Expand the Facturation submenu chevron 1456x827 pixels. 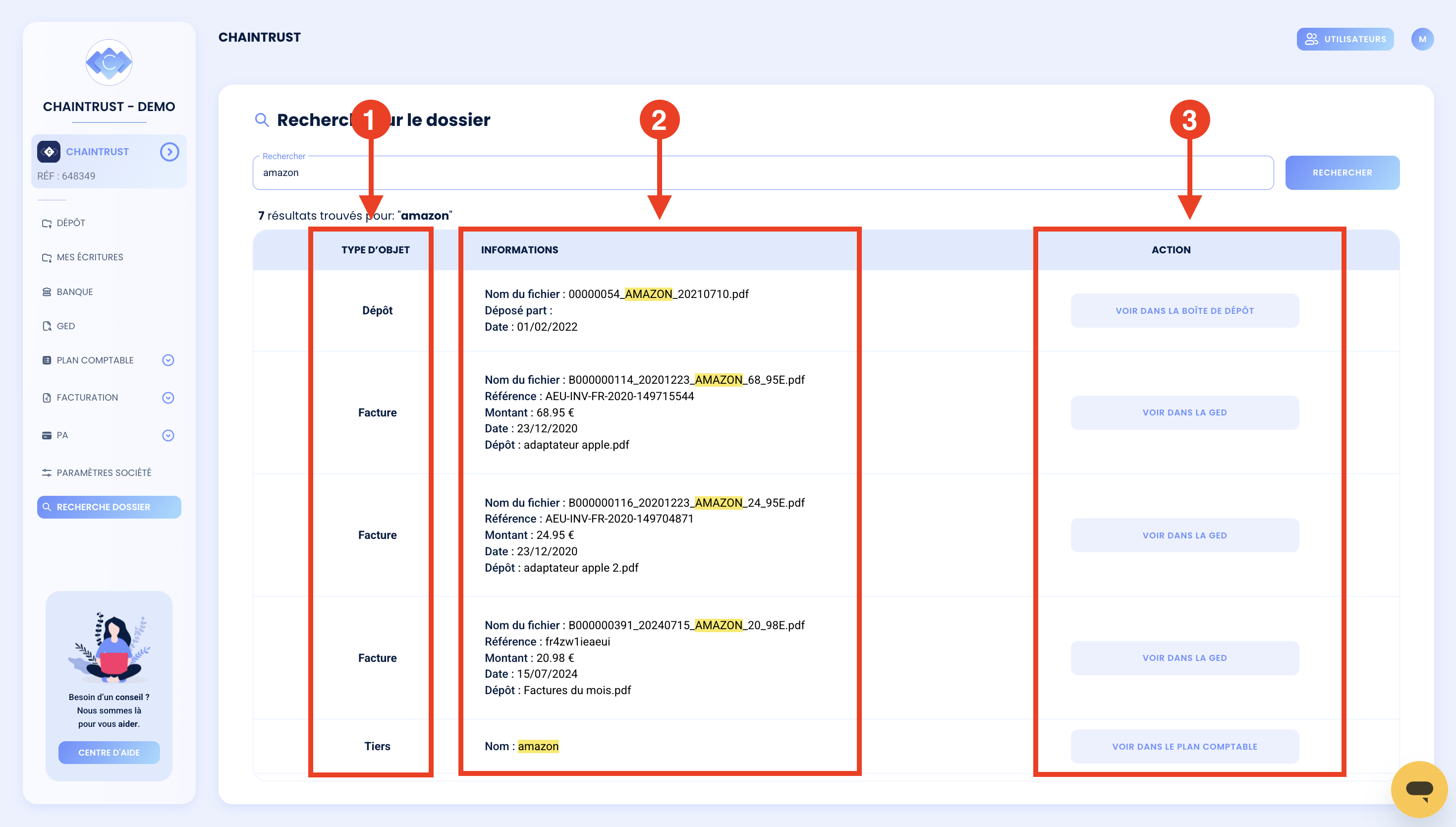tap(168, 398)
